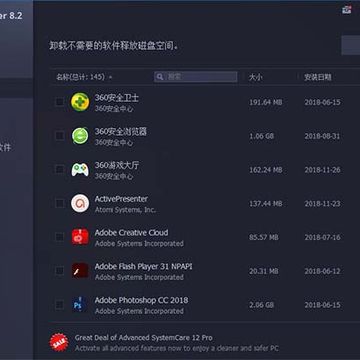Screen dimensions: 360x360
Task: Click the 2018-11-23 install date
Action: tap(322, 204)
